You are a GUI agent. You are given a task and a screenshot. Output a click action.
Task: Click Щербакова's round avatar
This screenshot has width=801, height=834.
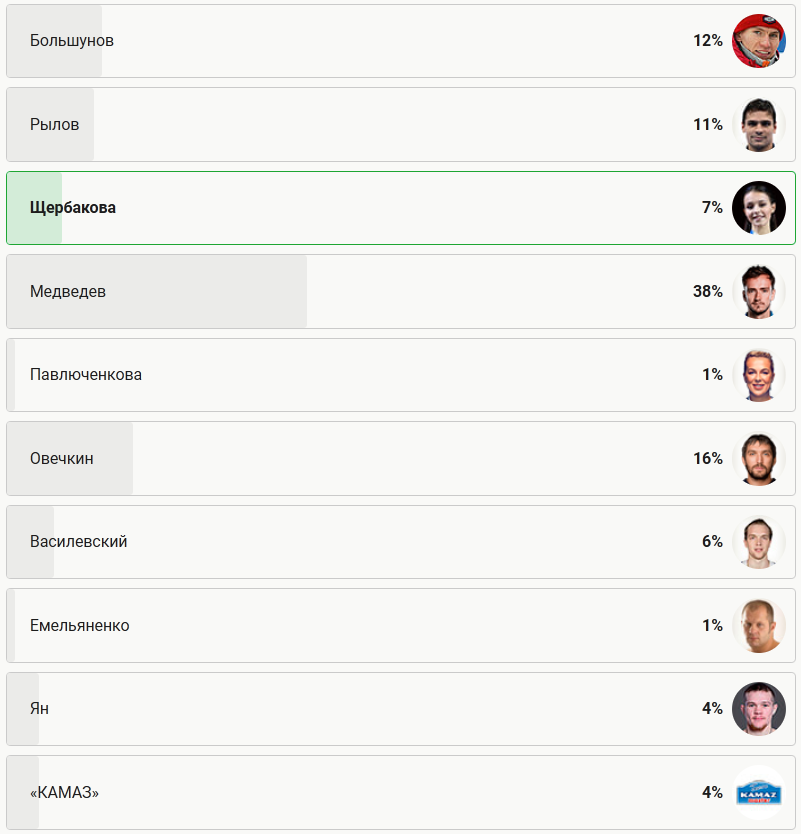tap(759, 208)
